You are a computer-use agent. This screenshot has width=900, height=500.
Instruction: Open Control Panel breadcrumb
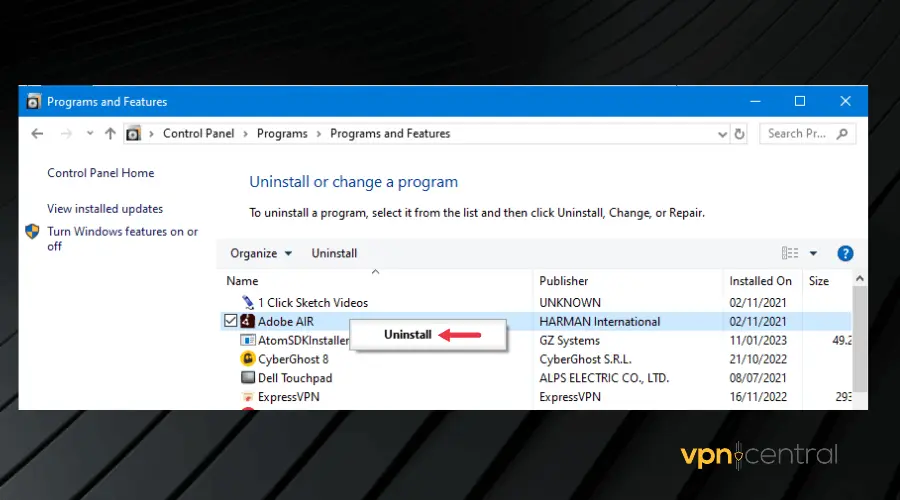point(199,134)
